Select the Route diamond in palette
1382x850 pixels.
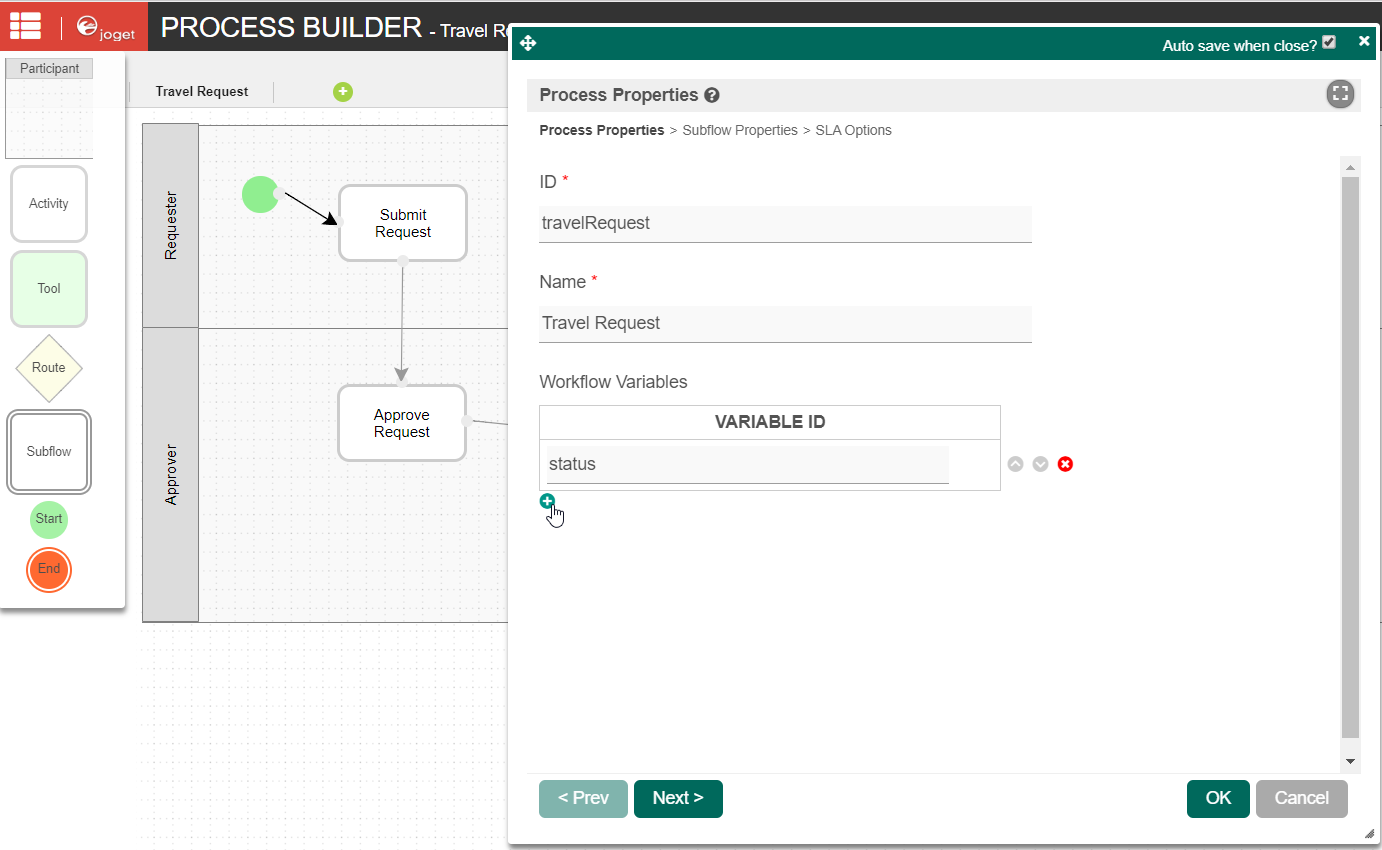49,368
